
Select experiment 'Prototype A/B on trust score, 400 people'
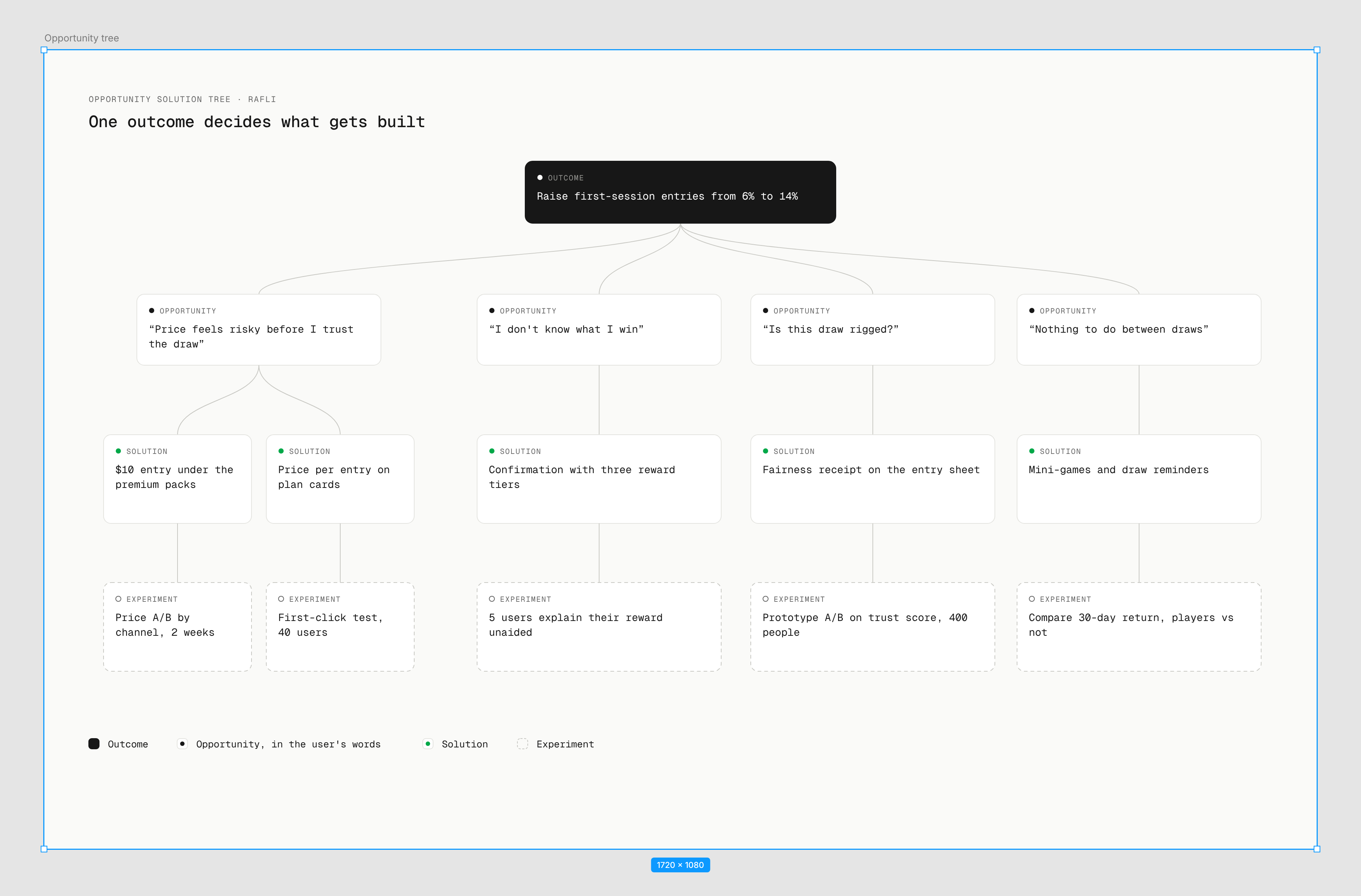872,627
